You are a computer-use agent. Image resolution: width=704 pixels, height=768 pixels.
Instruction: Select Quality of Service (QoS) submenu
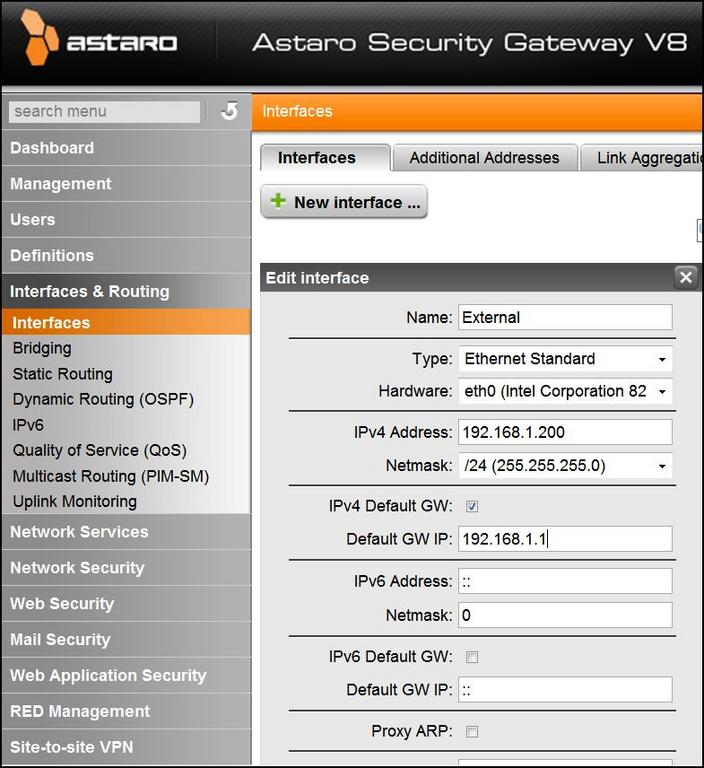pos(99,450)
